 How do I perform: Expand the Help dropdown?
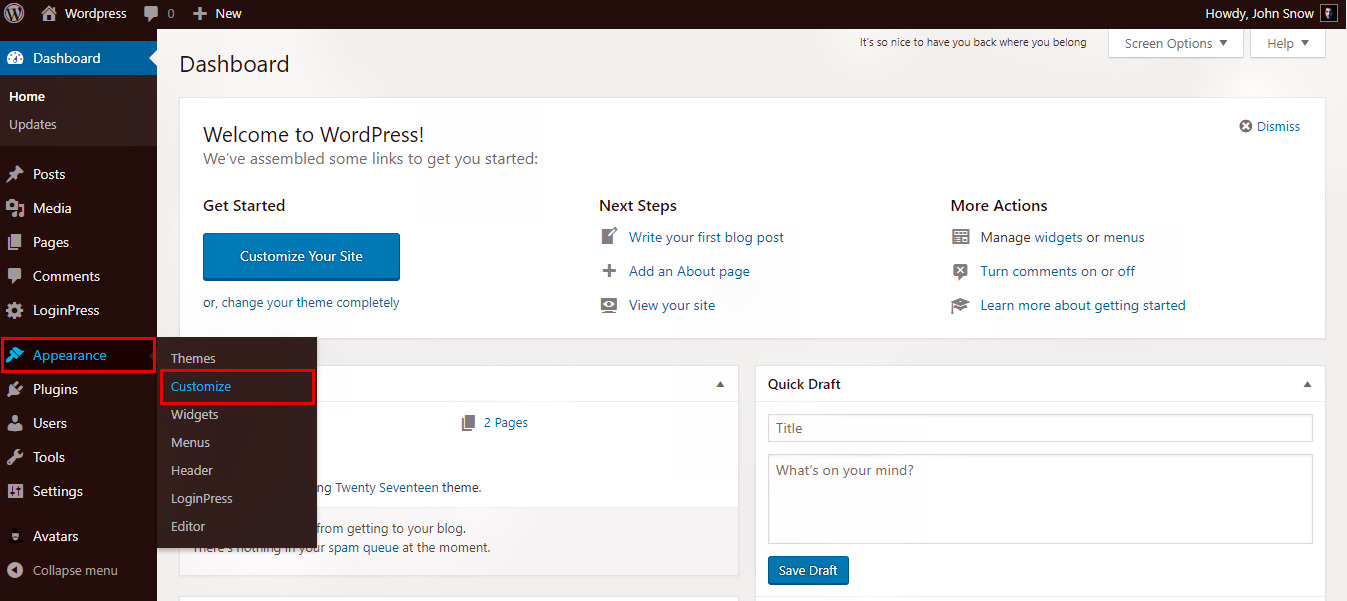click(x=1288, y=43)
